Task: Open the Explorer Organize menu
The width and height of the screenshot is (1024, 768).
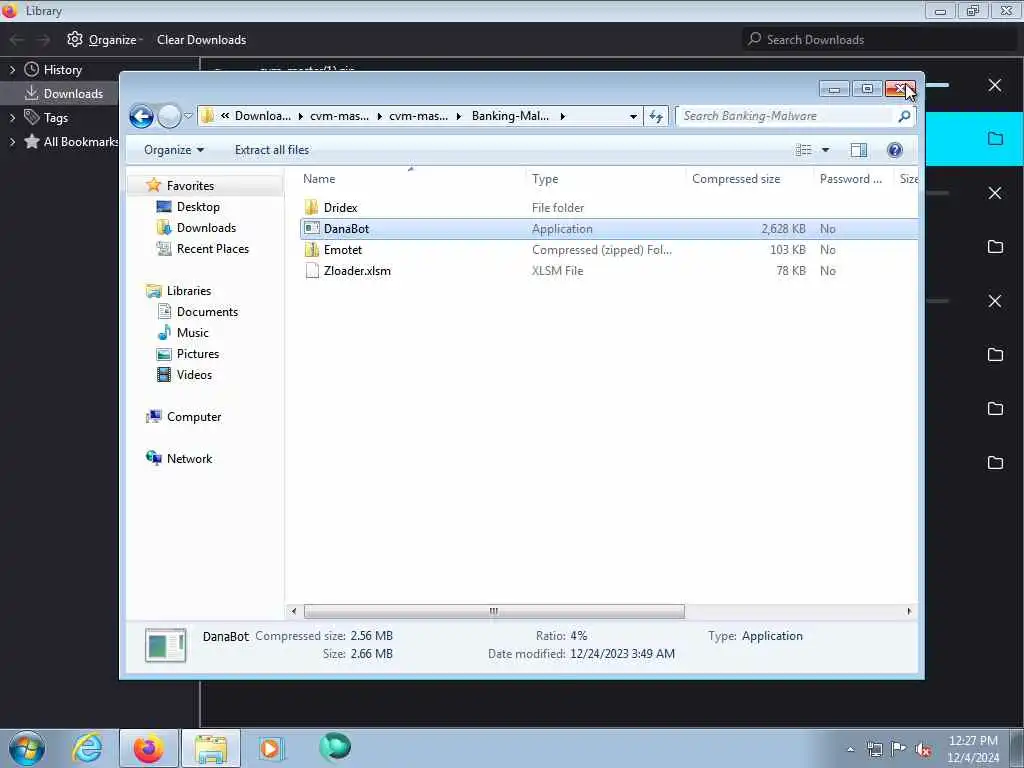Action: tap(174, 150)
